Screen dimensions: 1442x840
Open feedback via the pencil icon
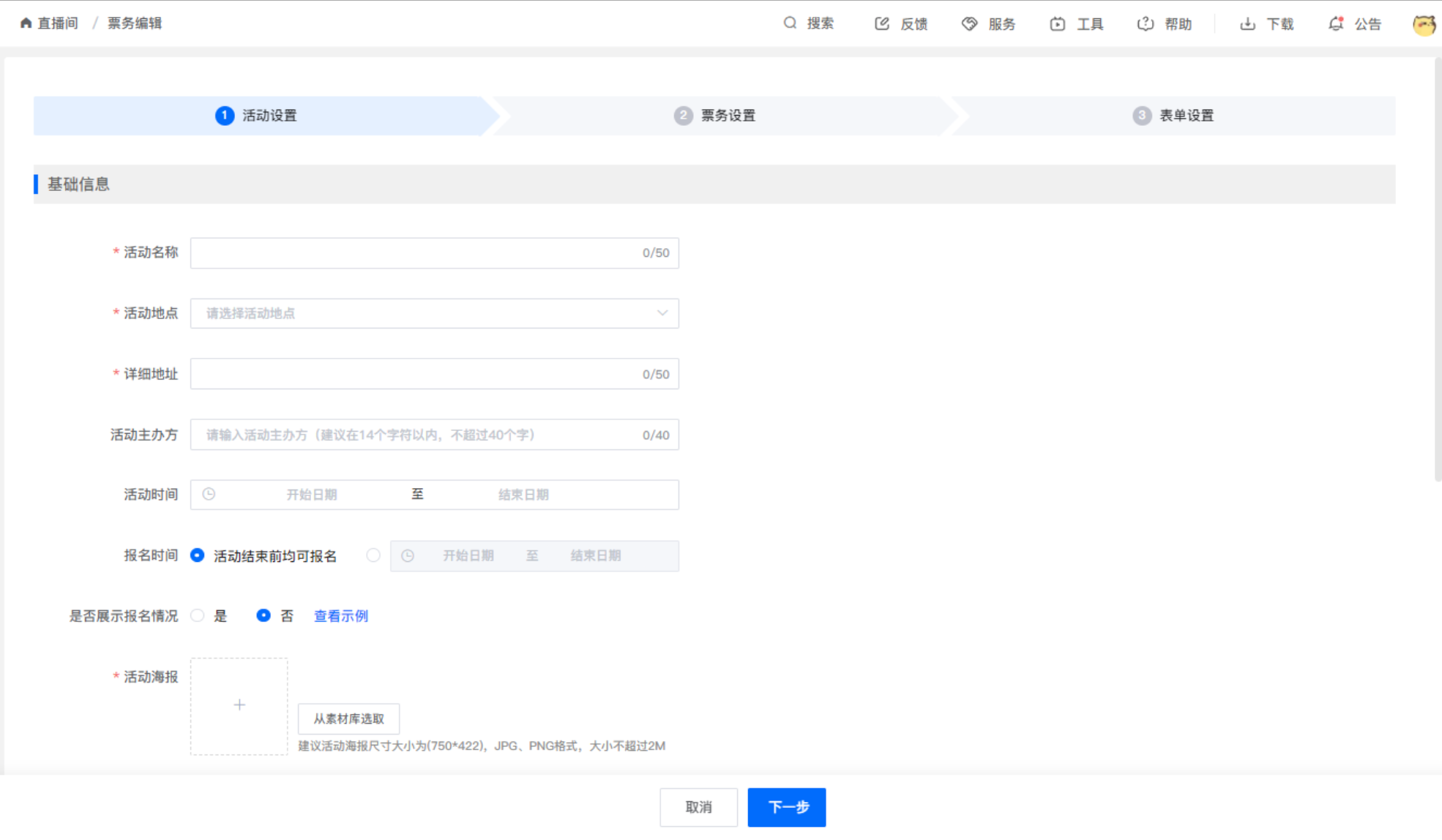pyautogui.click(x=882, y=23)
